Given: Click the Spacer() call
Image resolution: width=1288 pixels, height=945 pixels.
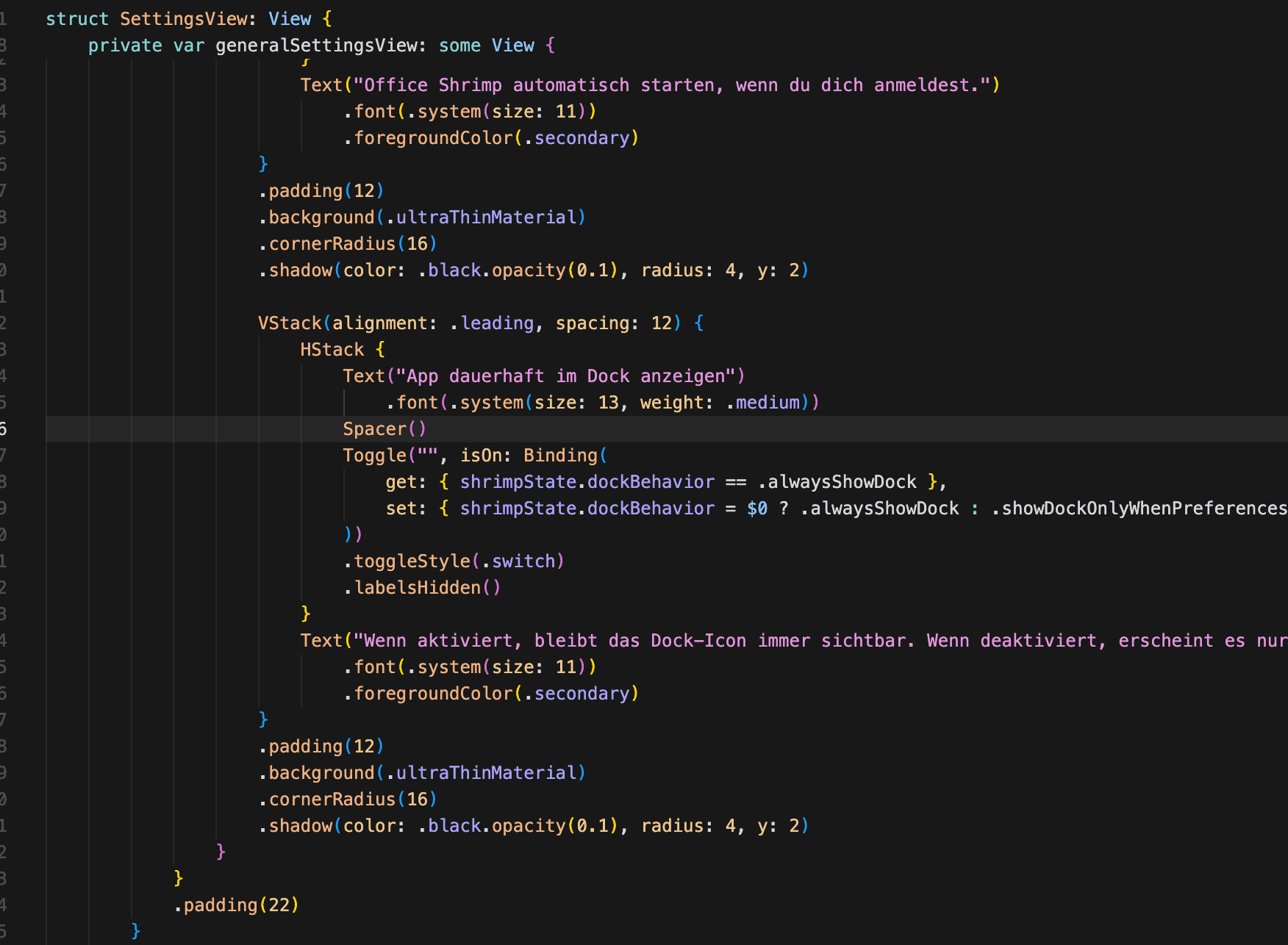Looking at the screenshot, I should 384,429.
